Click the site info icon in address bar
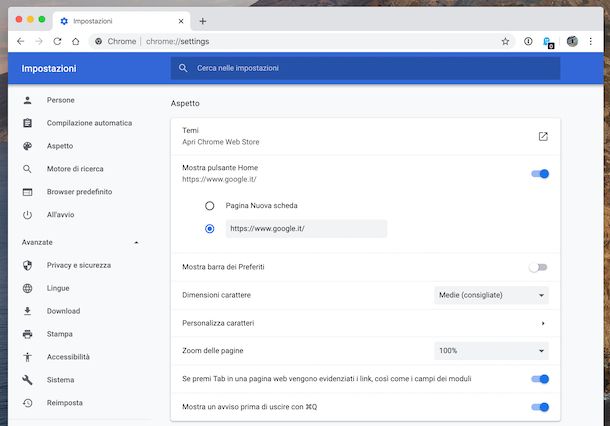This screenshot has width=610, height=426. point(98,41)
